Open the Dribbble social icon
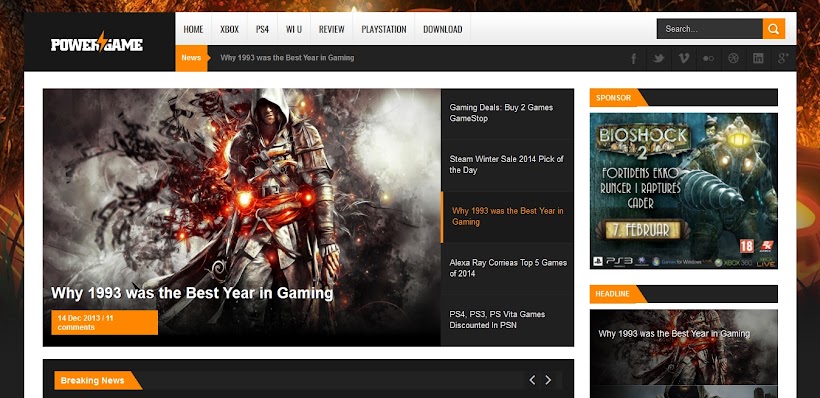 tap(733, 58)
